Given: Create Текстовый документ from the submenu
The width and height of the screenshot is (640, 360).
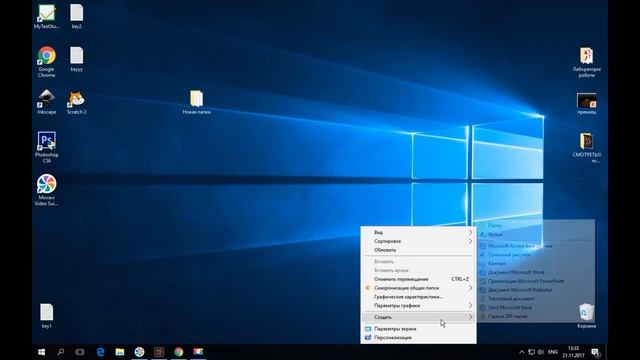Looking at the screenshot, I should click(536, 299).
